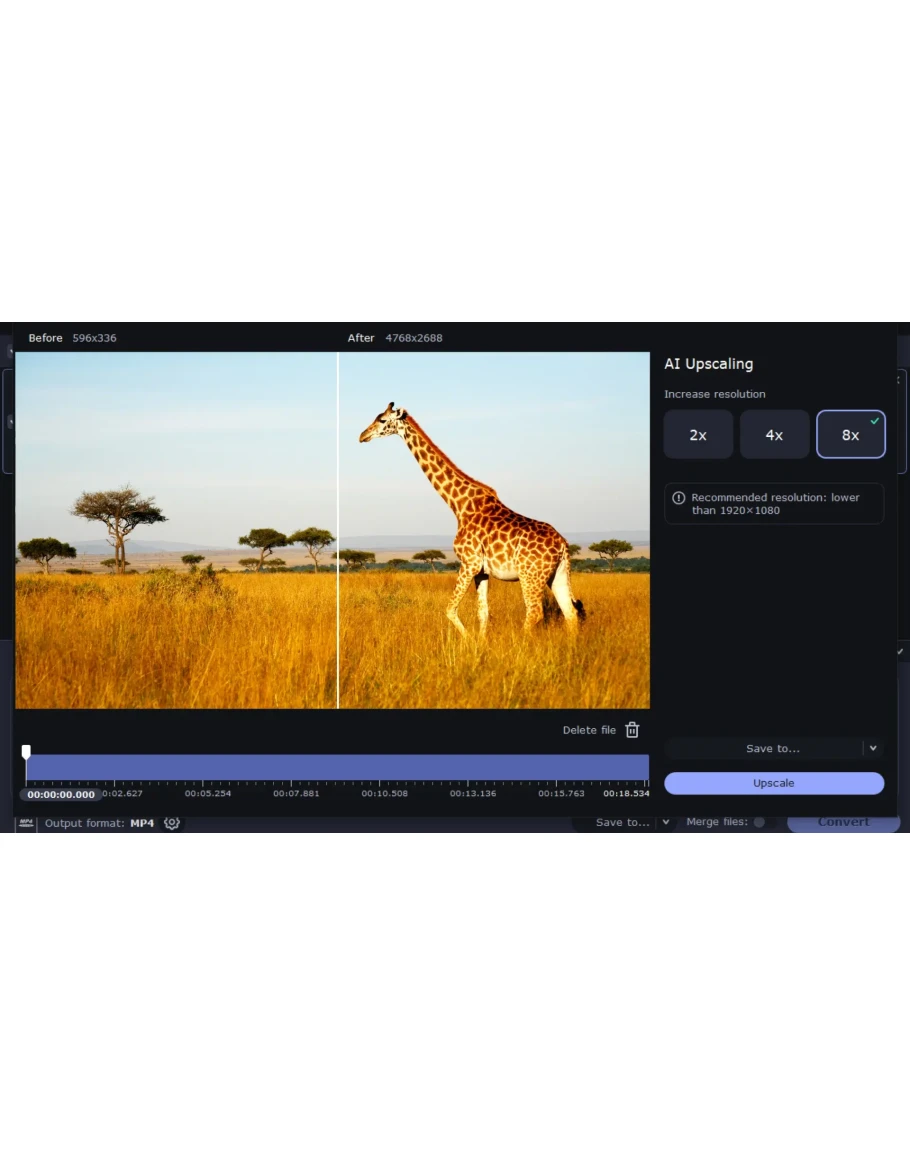Click the Convert button
910x1155 pixels.
point(843,822)
